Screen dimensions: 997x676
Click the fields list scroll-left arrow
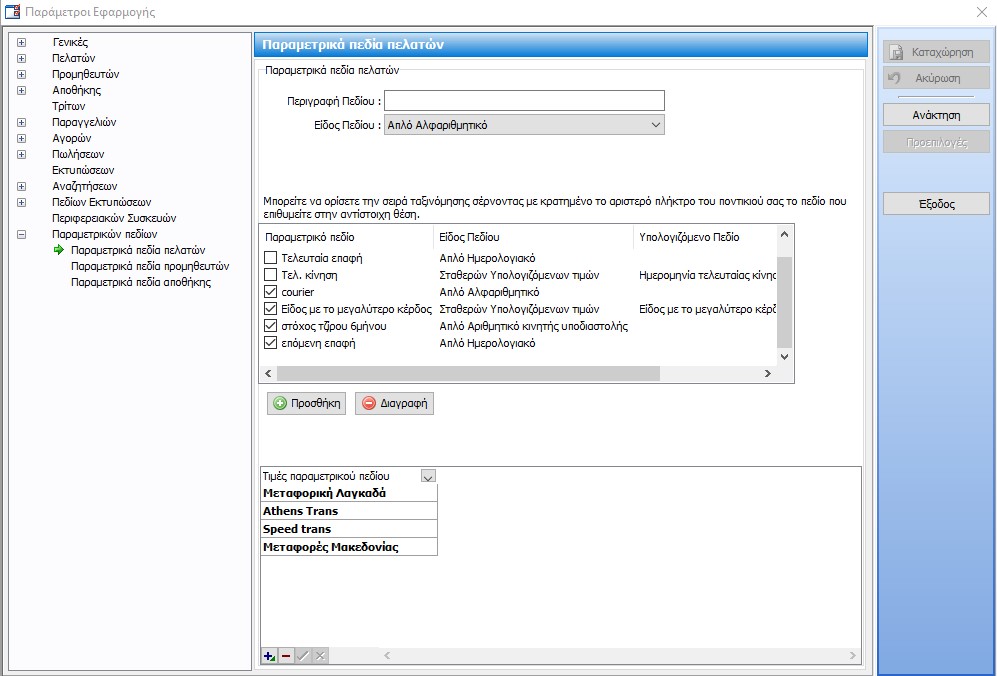click(268, 373)
